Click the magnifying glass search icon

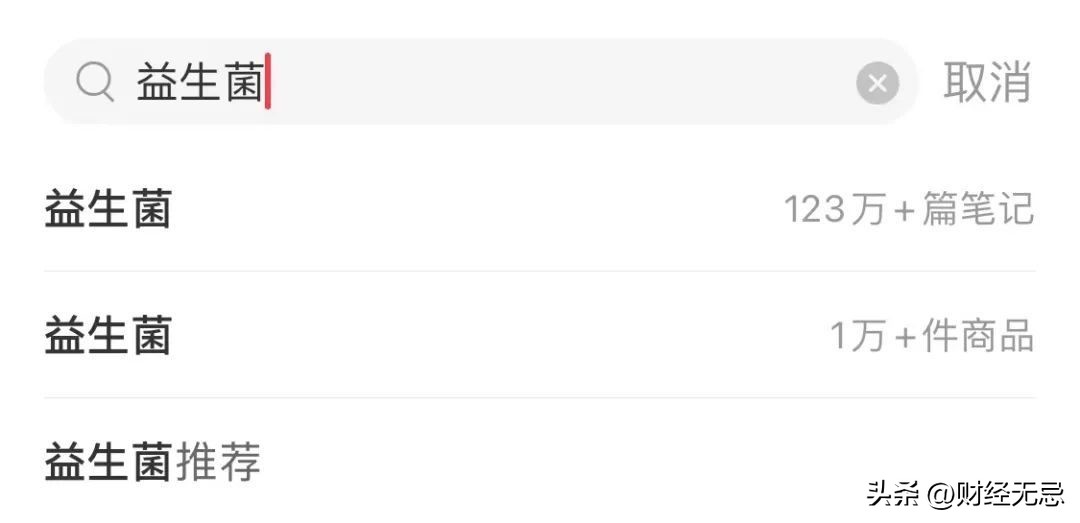pyautogui.click(x=95, y=84)
